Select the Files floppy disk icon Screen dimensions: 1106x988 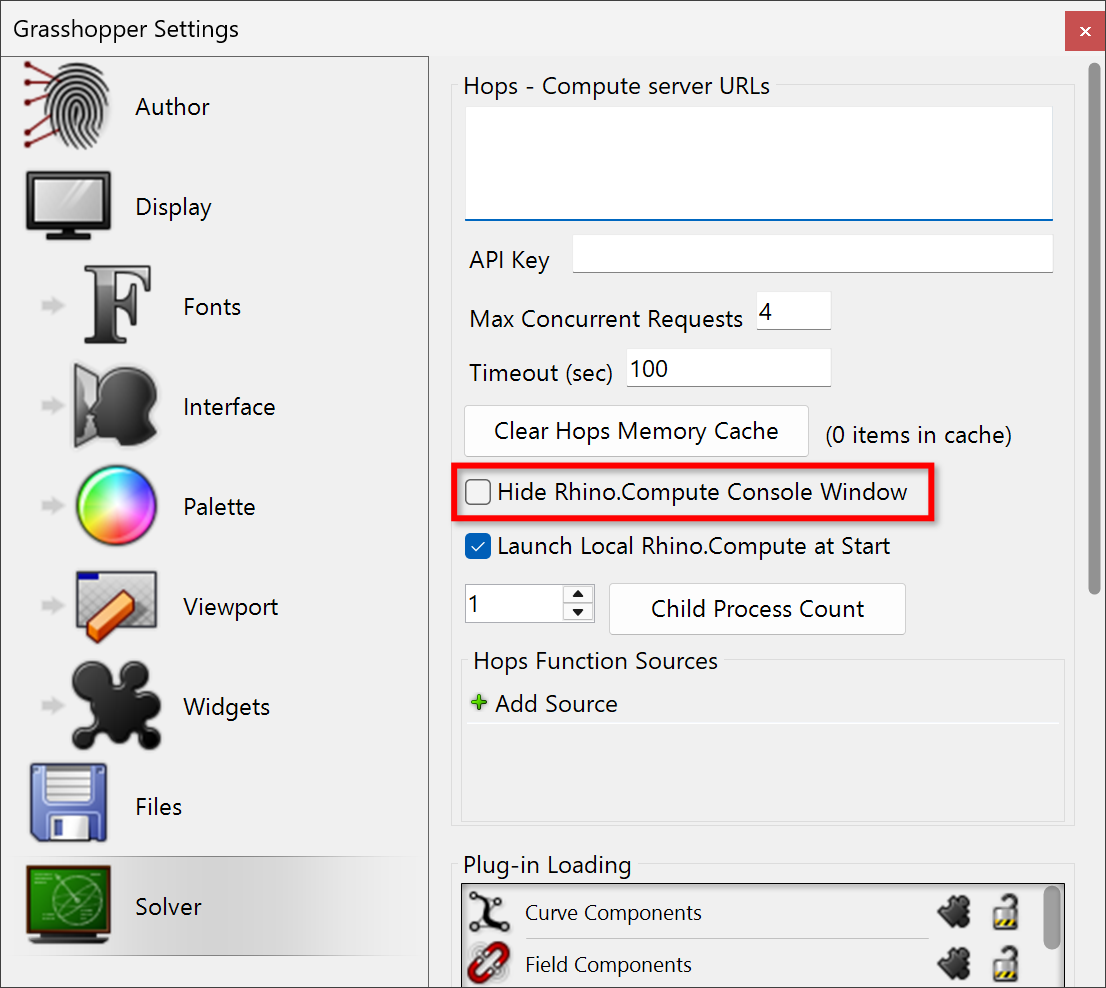tap(68, 806)
